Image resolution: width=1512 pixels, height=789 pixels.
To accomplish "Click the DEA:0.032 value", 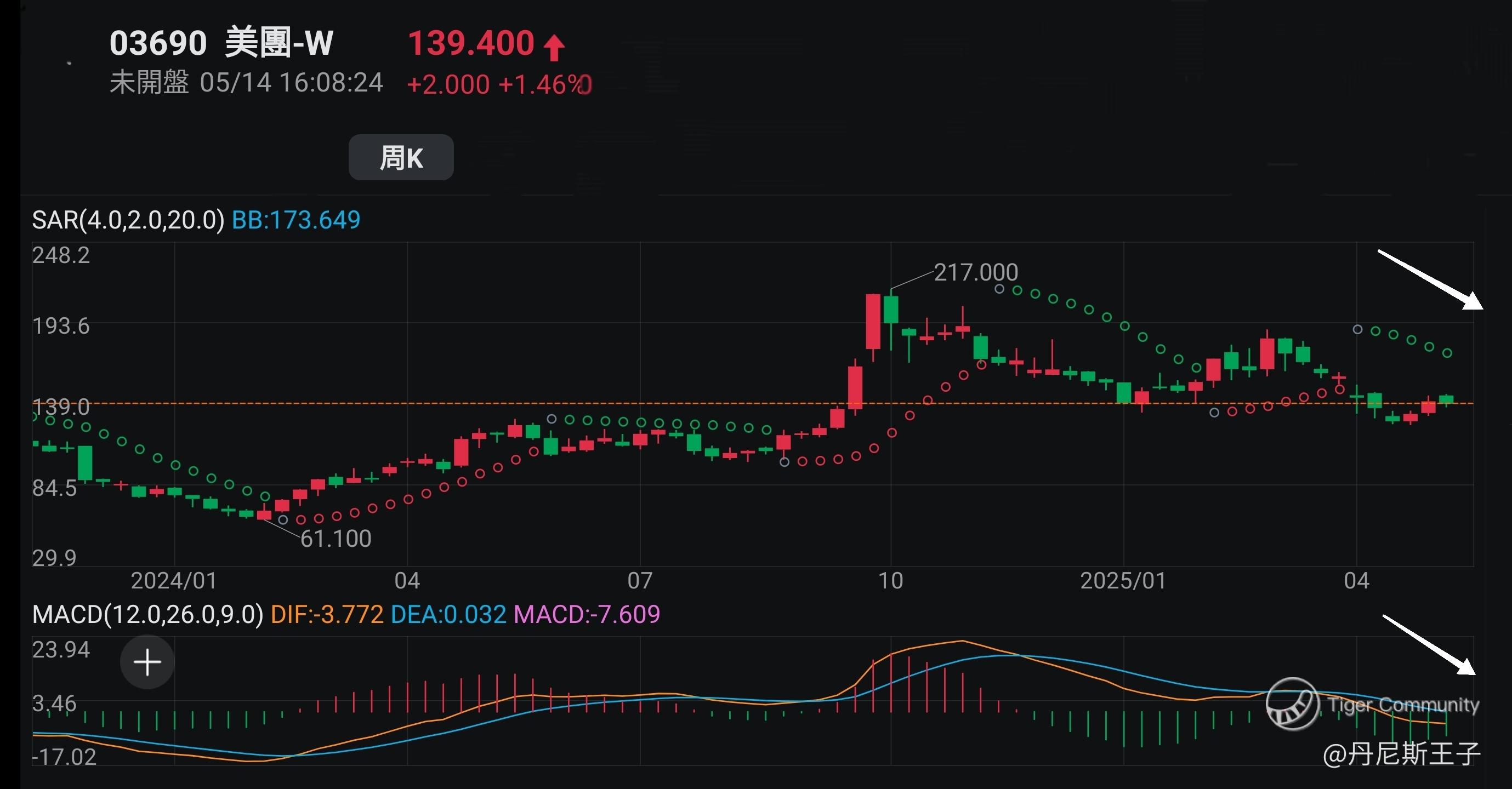I will pos(448,614).
